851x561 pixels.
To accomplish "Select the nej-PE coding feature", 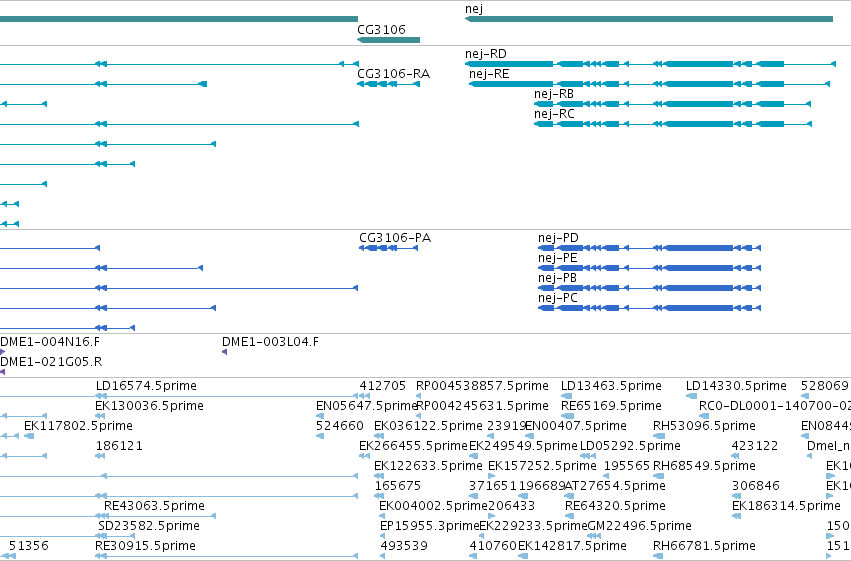I will 650,268.
